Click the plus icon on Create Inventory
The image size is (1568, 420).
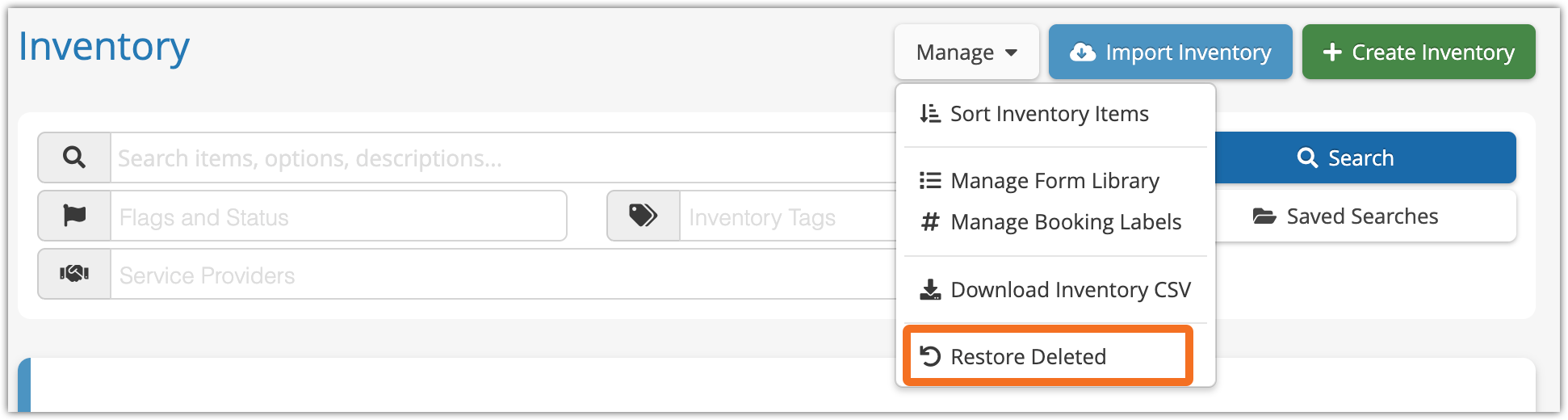pos(1331,52)
